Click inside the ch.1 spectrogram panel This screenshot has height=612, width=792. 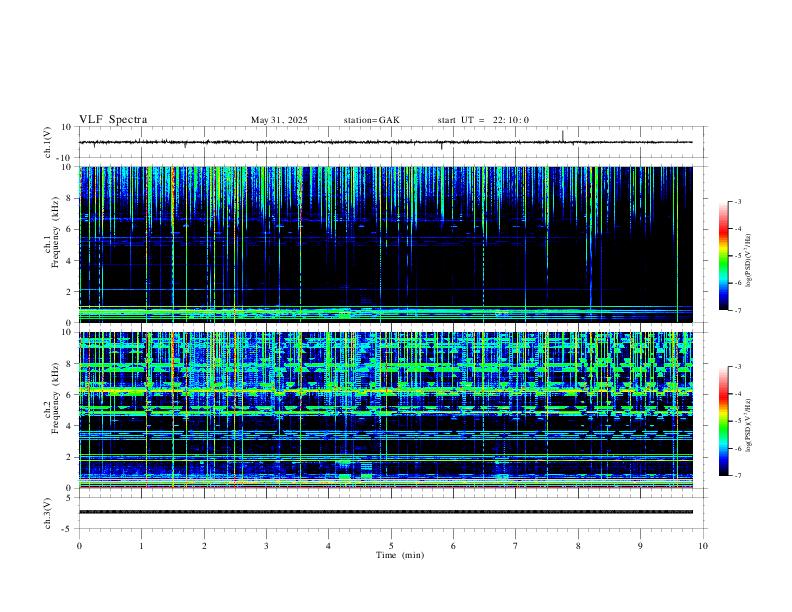click(385, 244)
